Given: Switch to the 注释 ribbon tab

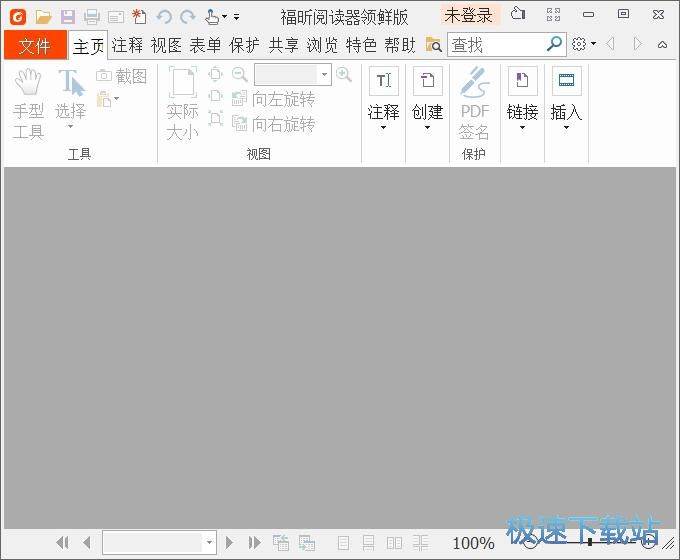Looking at the screenshot, I should (128, 45).
